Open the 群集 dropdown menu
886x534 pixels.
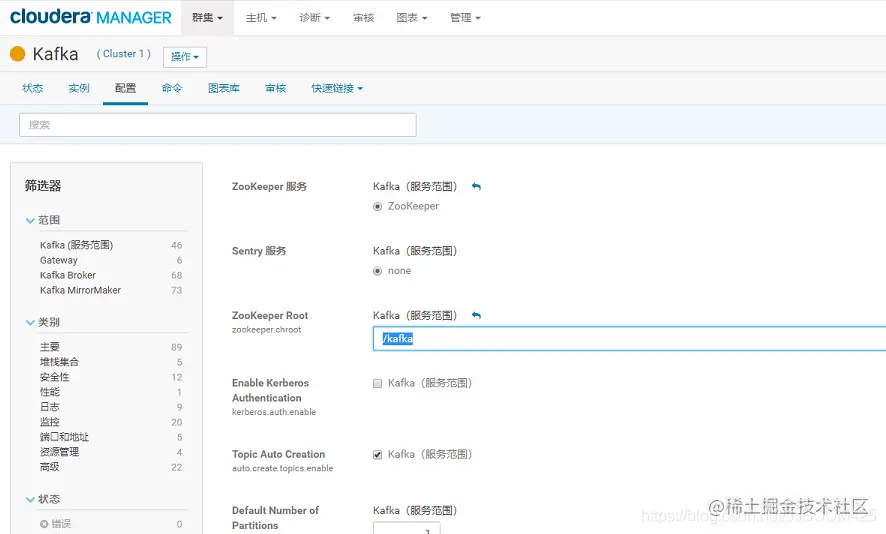click(x=207, y=18)
